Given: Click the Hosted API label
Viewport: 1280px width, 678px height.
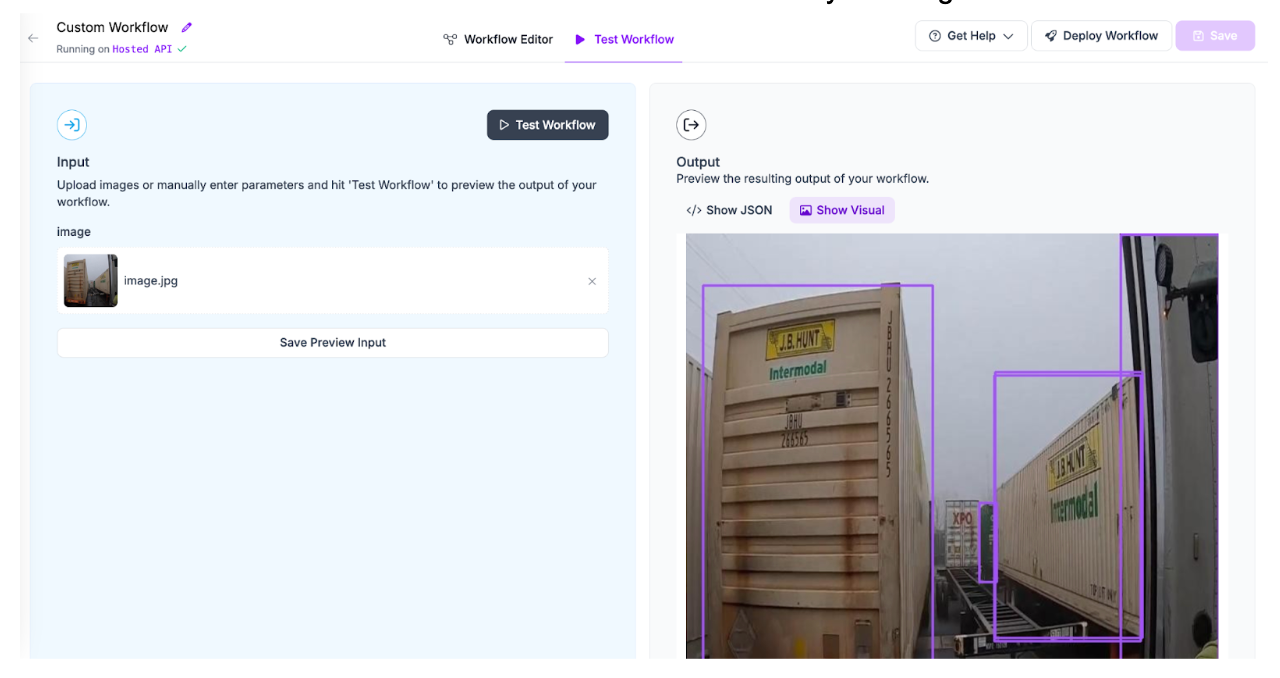Looking at the screenshot, I should 142,49.
